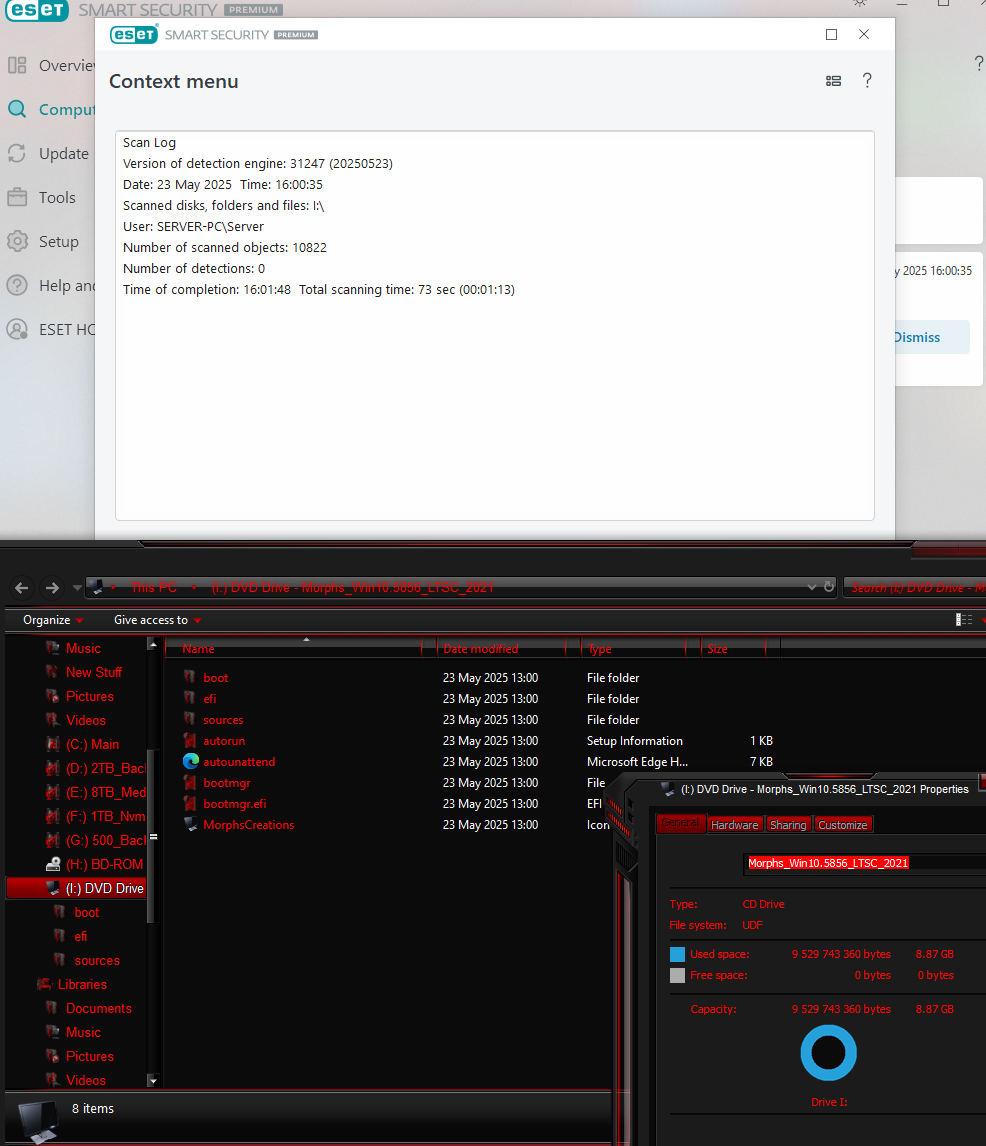Switch to Hardware tab in Properties
986x1146 pixels.
tap(735, 824)
